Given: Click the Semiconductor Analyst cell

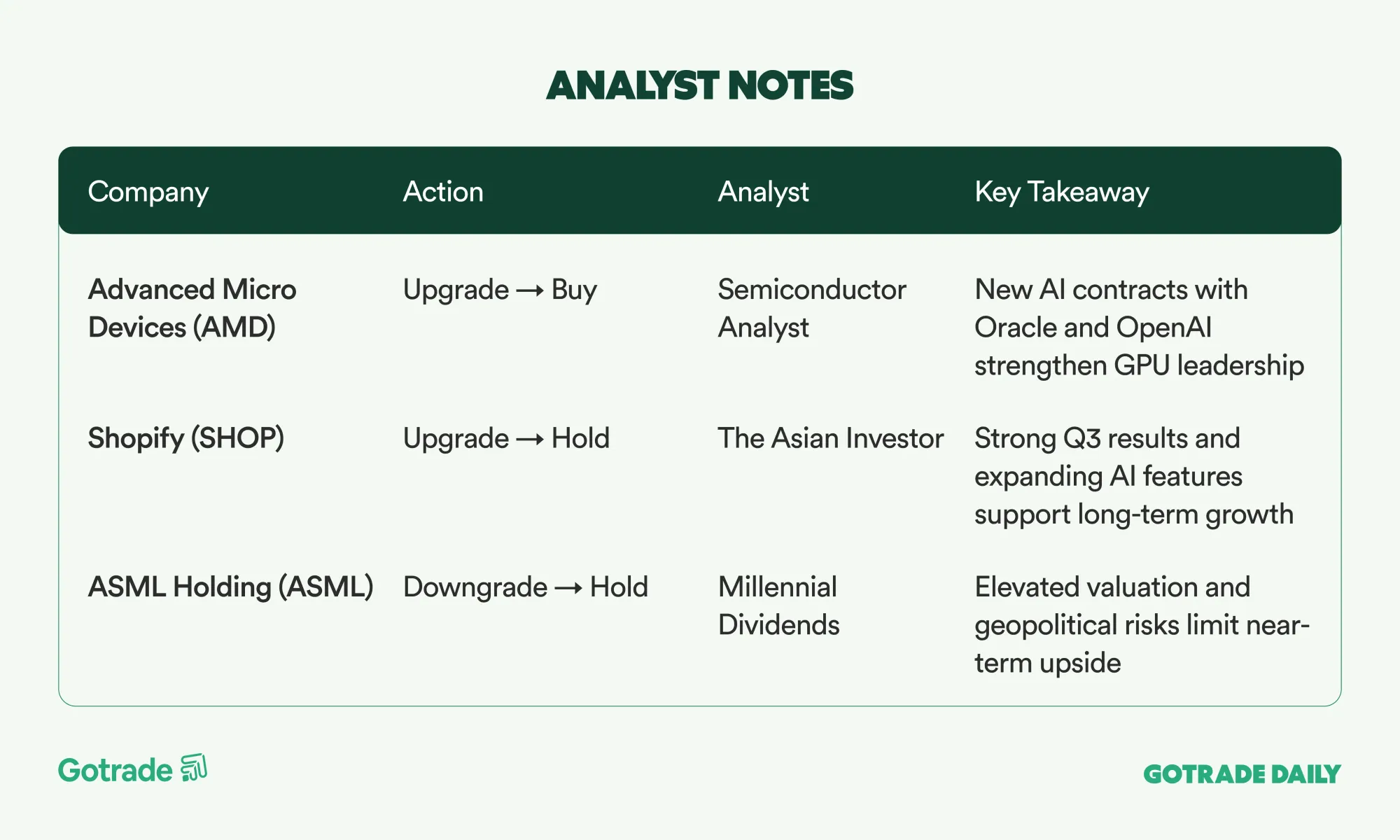Looking at the screenshot, I should (812, 309).
